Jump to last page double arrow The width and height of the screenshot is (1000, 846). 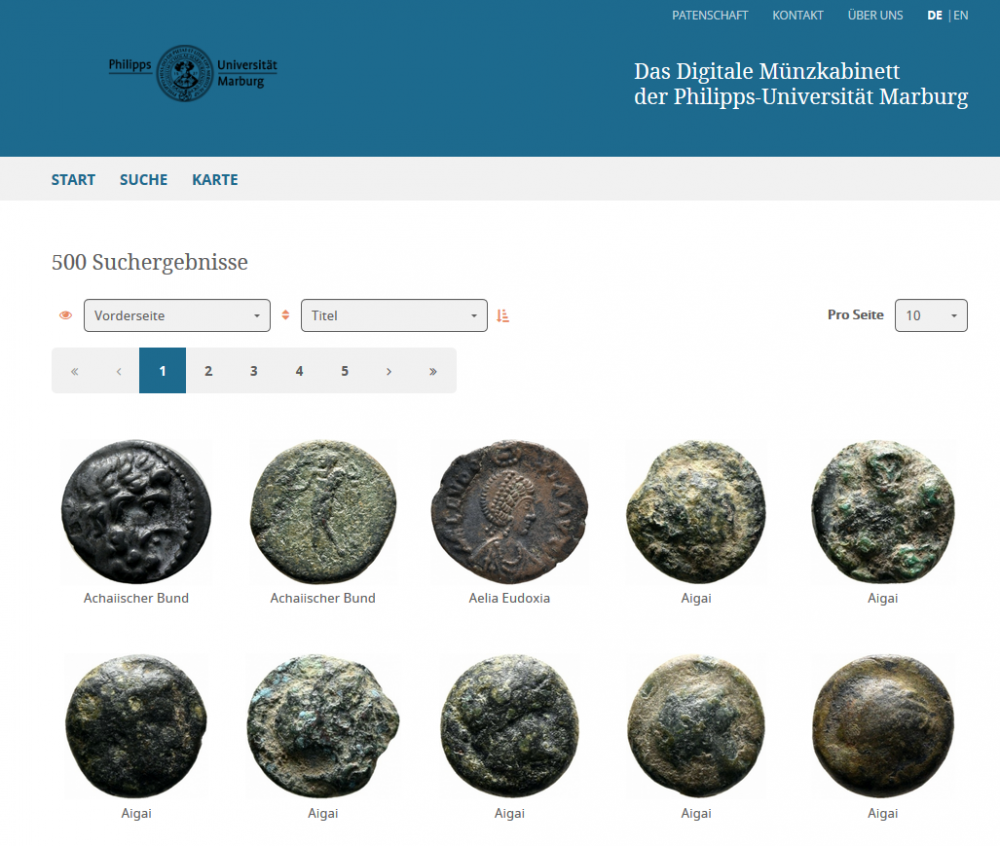pyautogui.click(x=433, y=371)
